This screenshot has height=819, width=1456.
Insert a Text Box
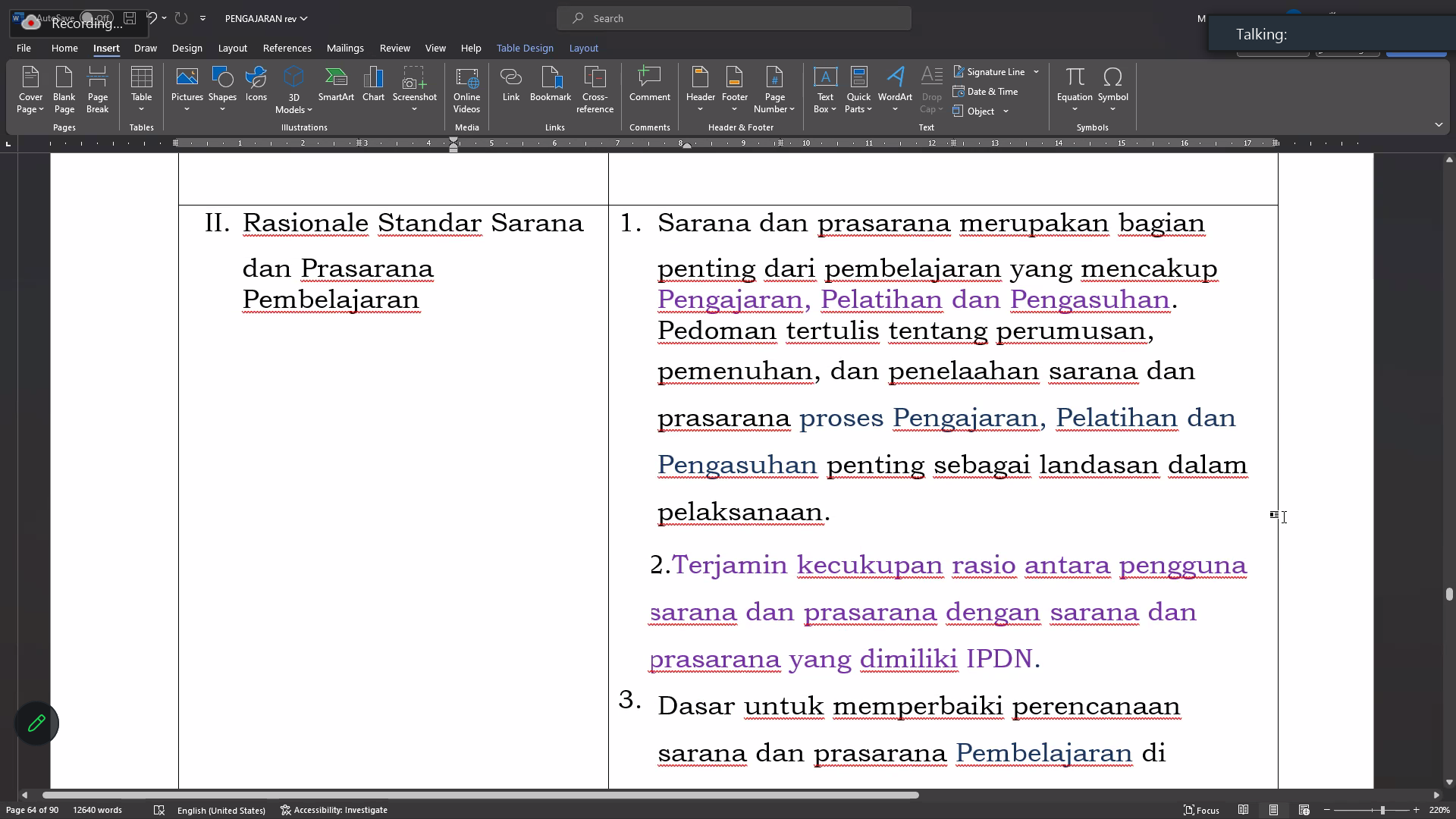coord(825,89)
